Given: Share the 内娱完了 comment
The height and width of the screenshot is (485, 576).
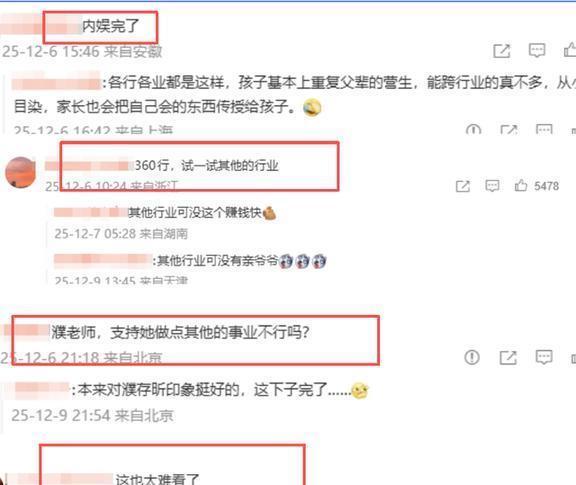Looking at the screenshot, I should 502,51.
